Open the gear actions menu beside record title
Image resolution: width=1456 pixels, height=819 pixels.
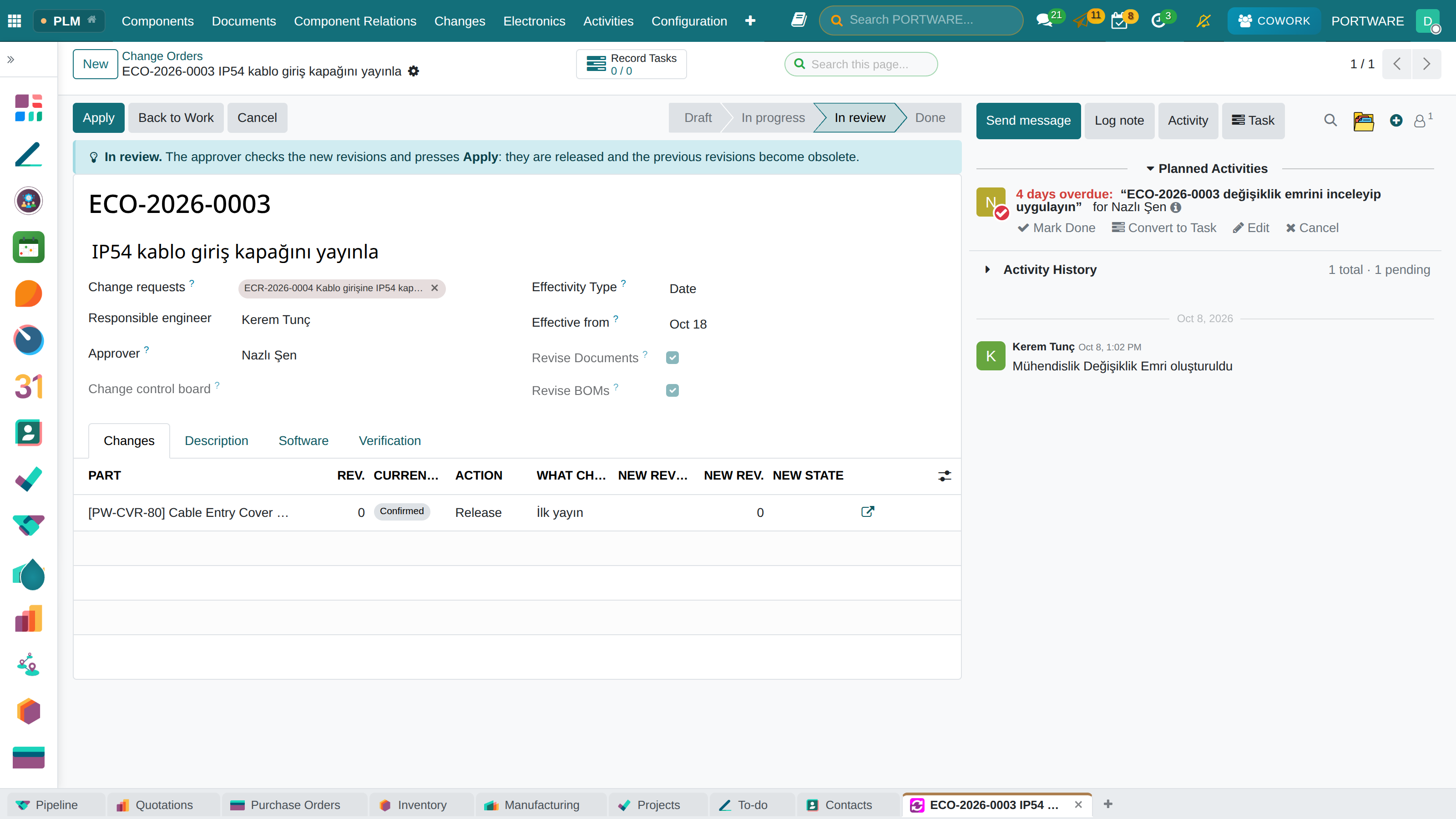coord(414,71)
